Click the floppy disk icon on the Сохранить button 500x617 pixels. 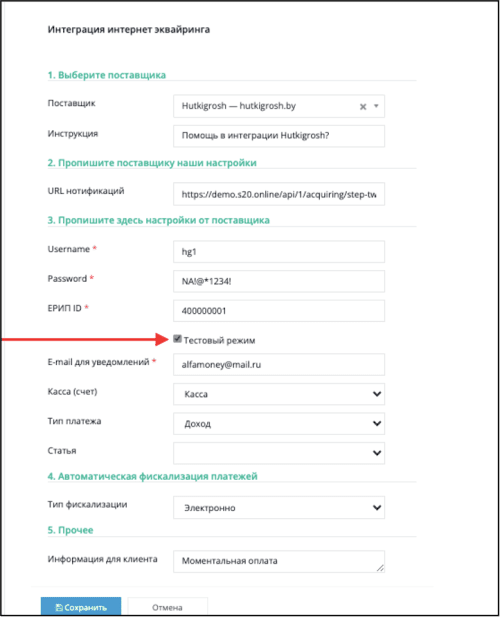click(59, 608)
